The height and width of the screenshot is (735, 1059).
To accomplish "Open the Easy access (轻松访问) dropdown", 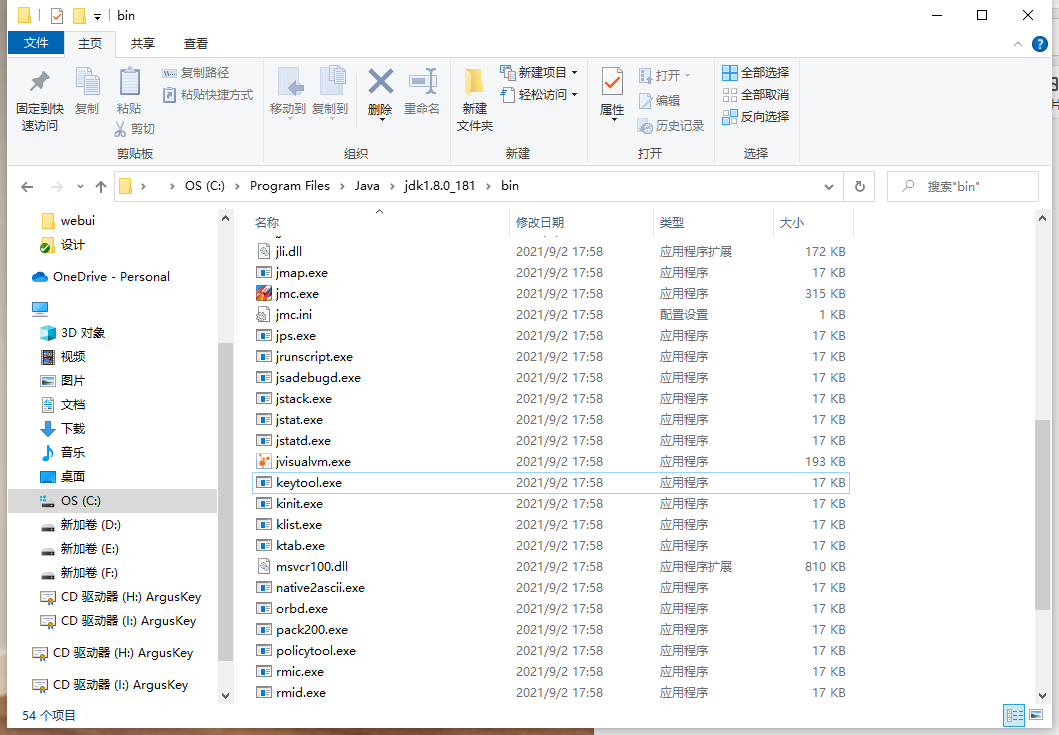I will tap(539, 95).
